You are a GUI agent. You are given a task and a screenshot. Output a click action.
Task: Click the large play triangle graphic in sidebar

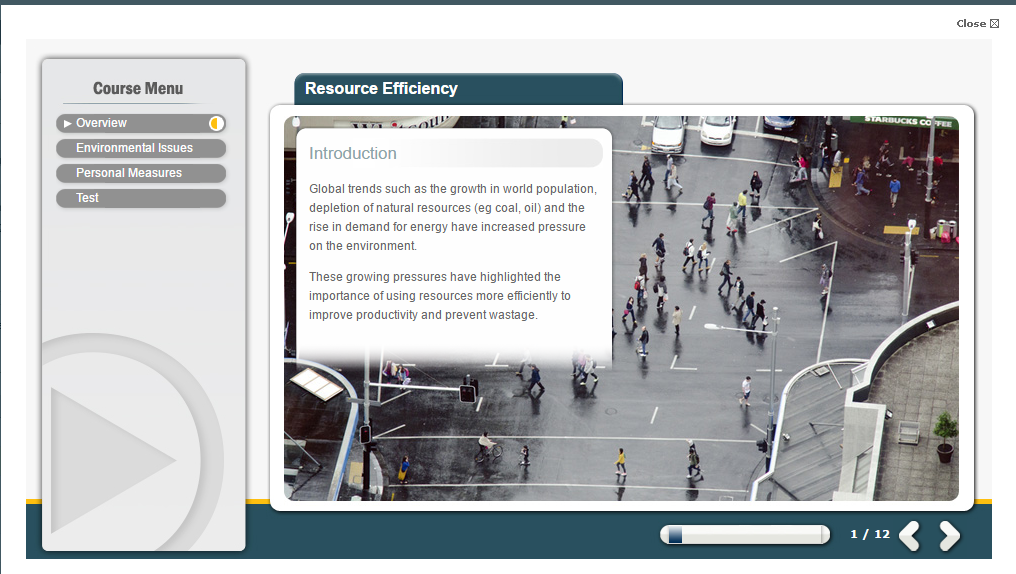(x=110, y=460)
